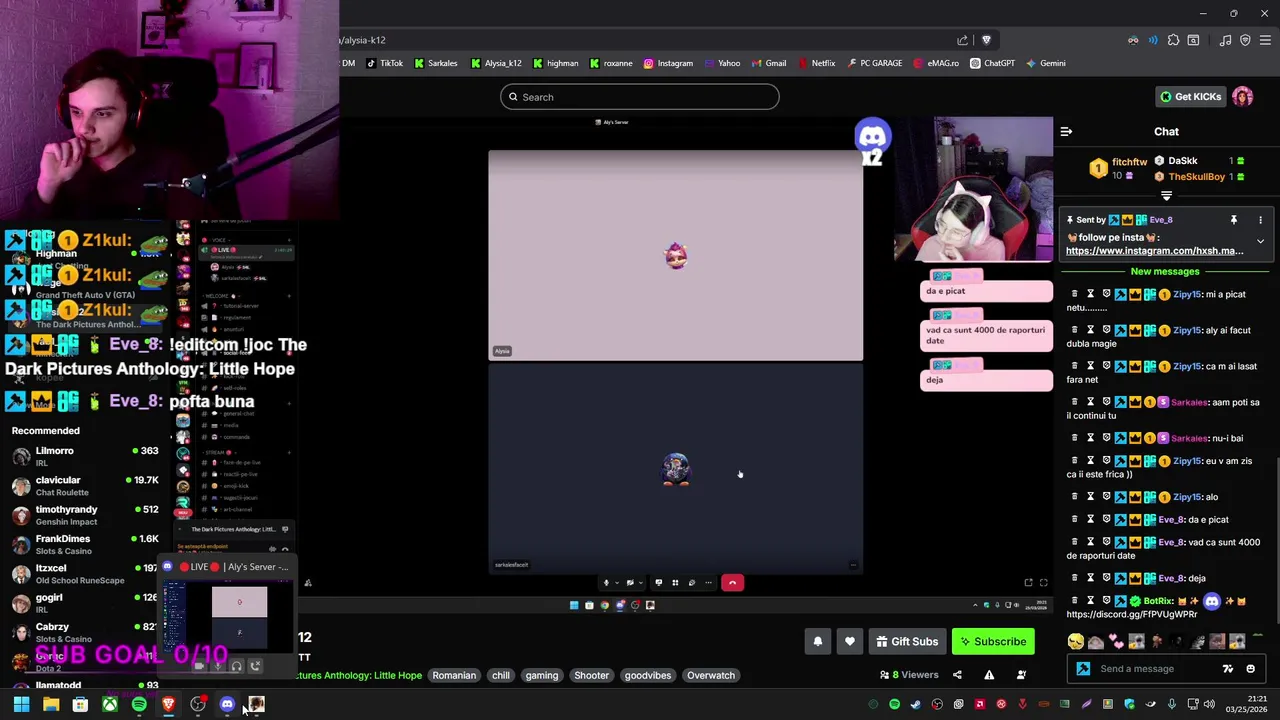Jump to New messages in chat
Image resolution: width=1280 pixels, height=720 pixels.
[1165, 271]
